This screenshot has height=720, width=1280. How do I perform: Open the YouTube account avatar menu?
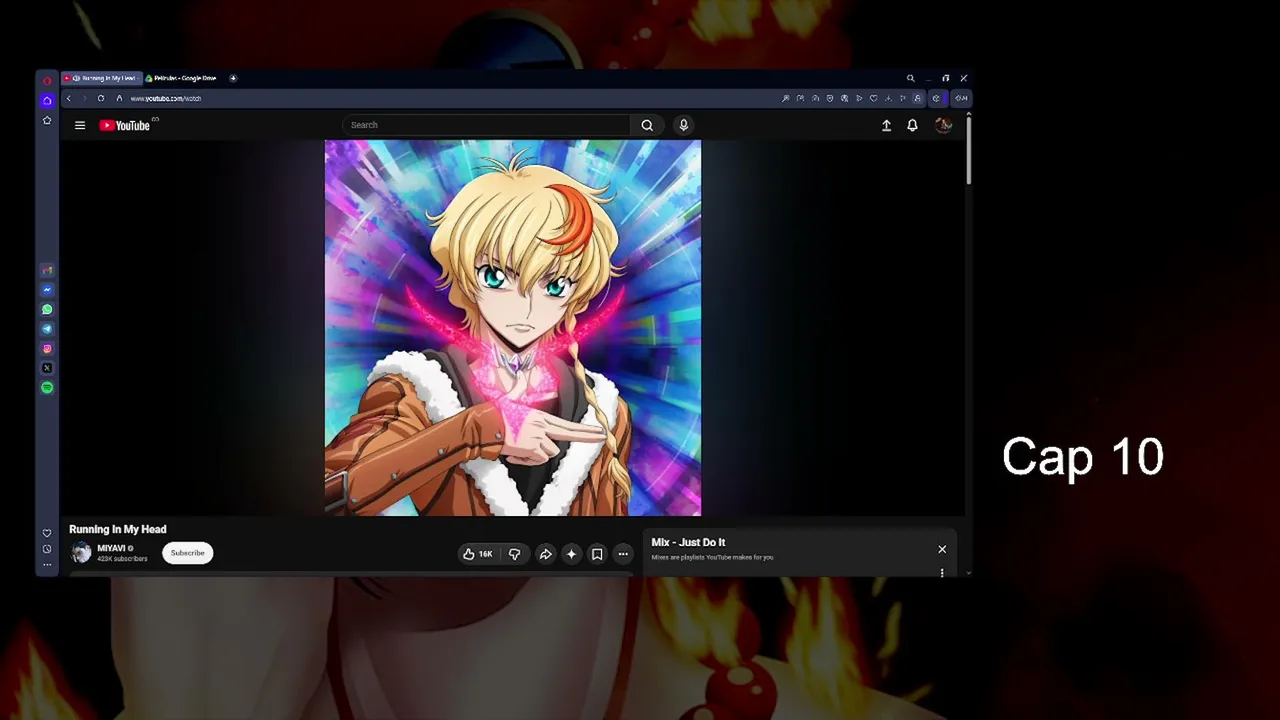943,125
